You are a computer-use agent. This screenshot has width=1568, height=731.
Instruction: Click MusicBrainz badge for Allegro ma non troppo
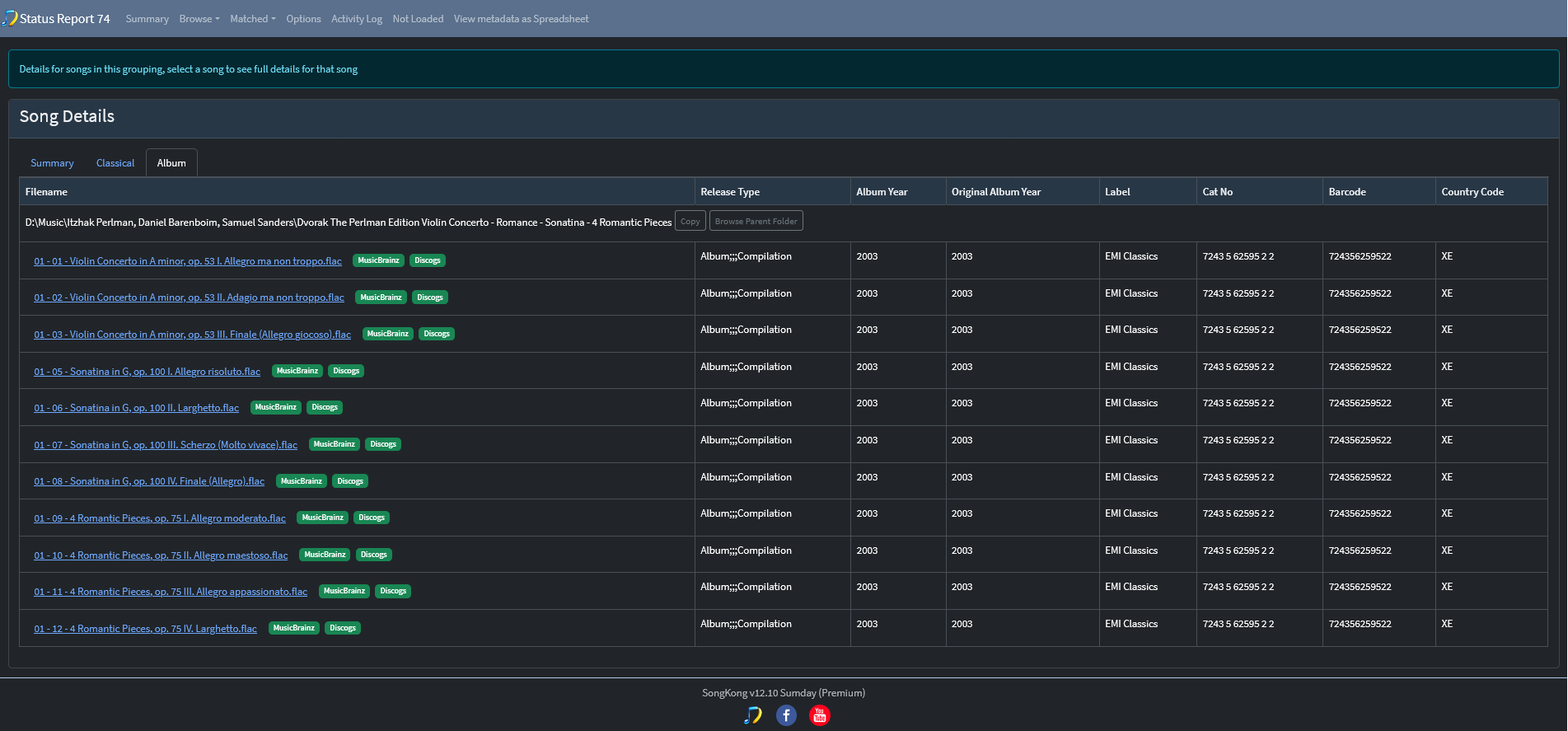[378, 260]
